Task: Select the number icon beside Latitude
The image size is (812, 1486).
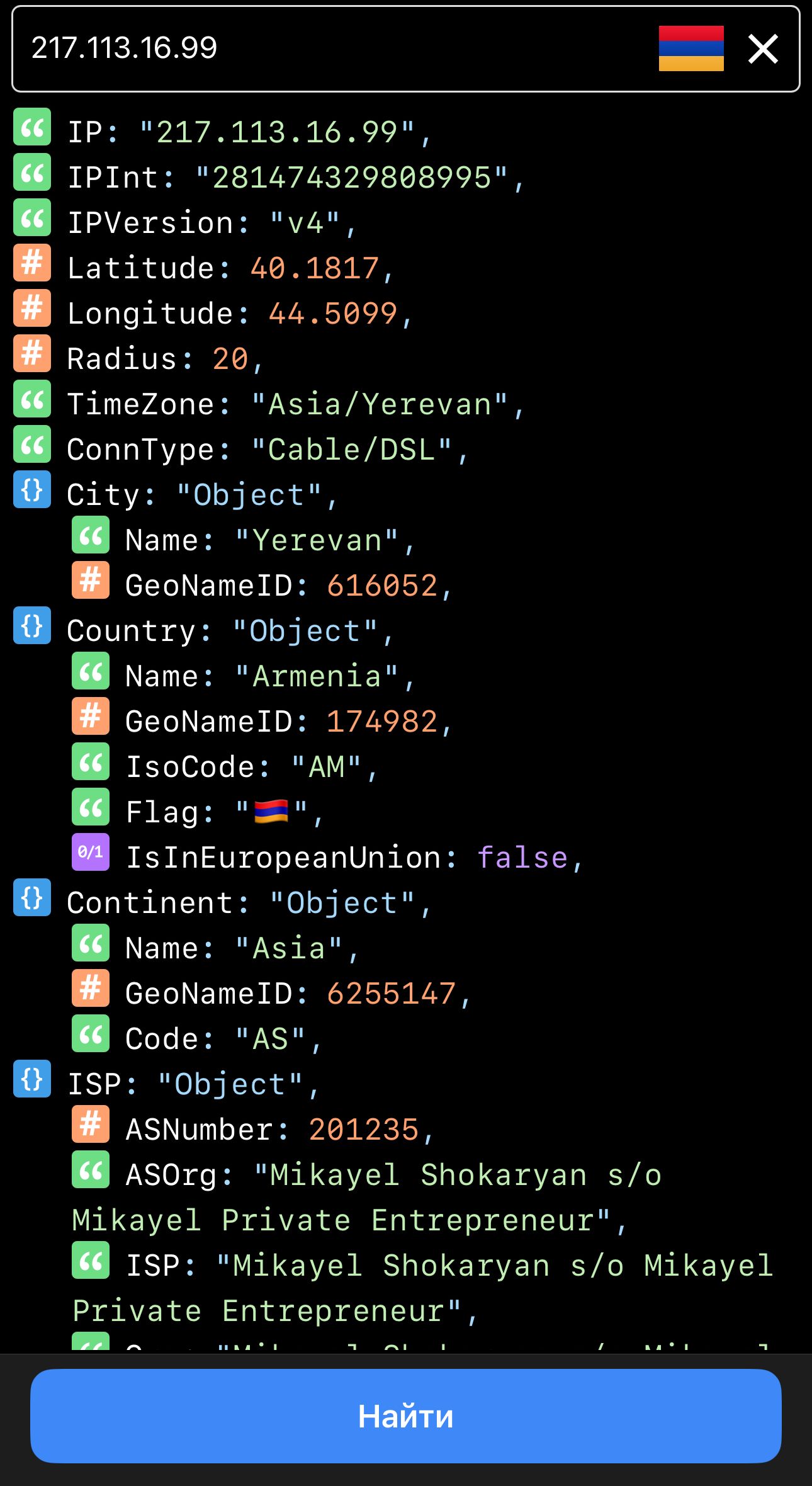Action: [31, 264]
